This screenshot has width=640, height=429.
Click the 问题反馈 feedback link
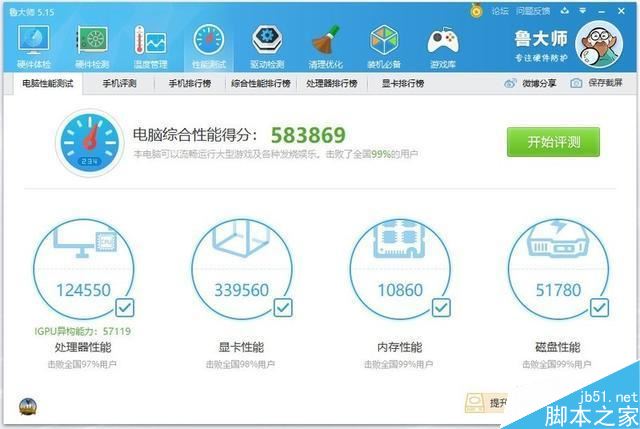point(533,11)
